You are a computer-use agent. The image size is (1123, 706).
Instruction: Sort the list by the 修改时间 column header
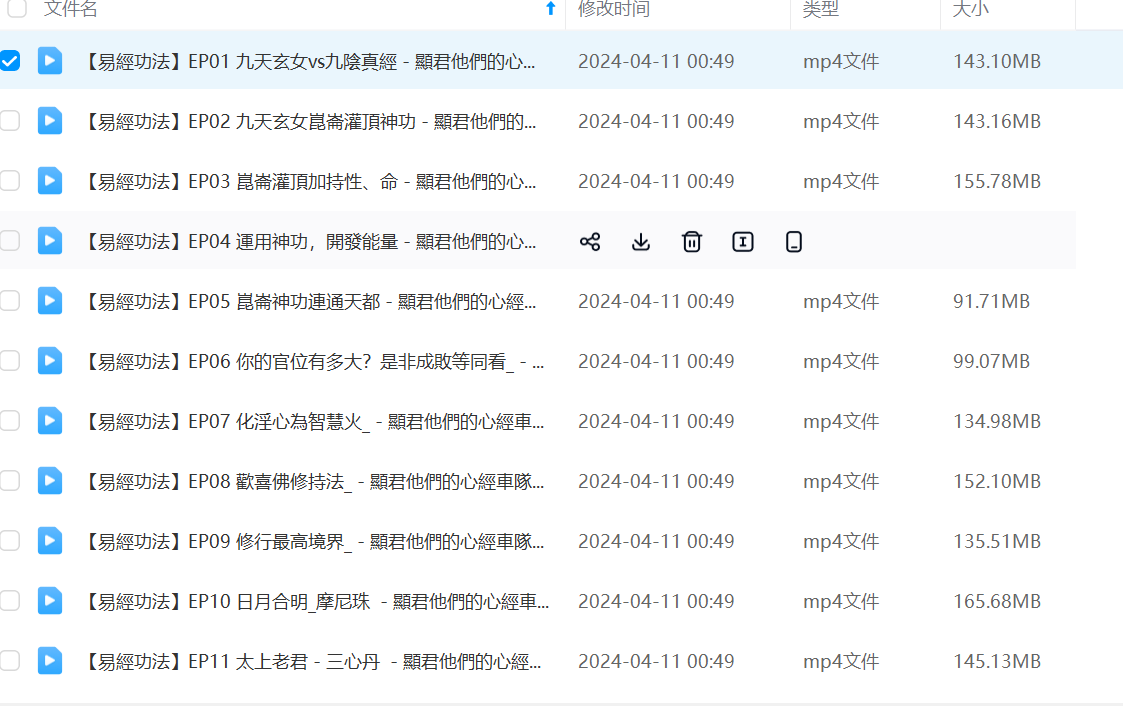[614, 9]
